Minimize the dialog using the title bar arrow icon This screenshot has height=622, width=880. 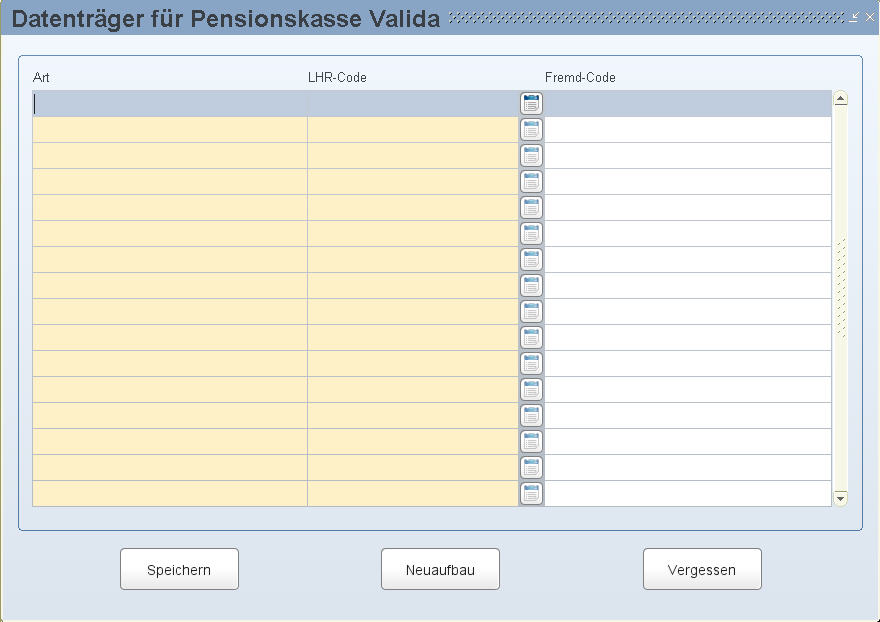[x=855, y=17]
